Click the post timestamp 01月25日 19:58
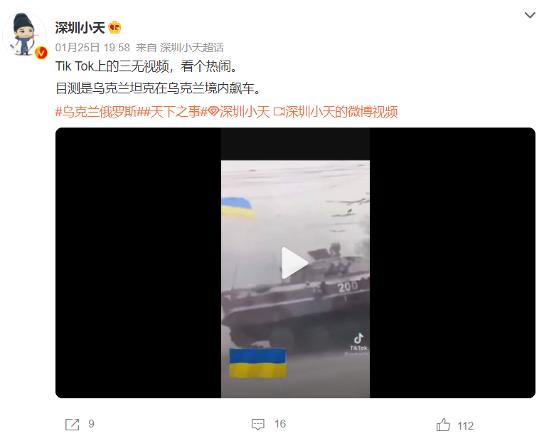Screen dimensions: 555x445 93,47
